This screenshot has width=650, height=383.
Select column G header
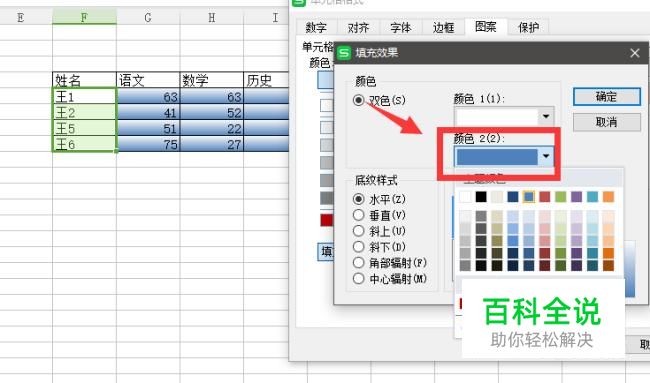coord(148,17)
